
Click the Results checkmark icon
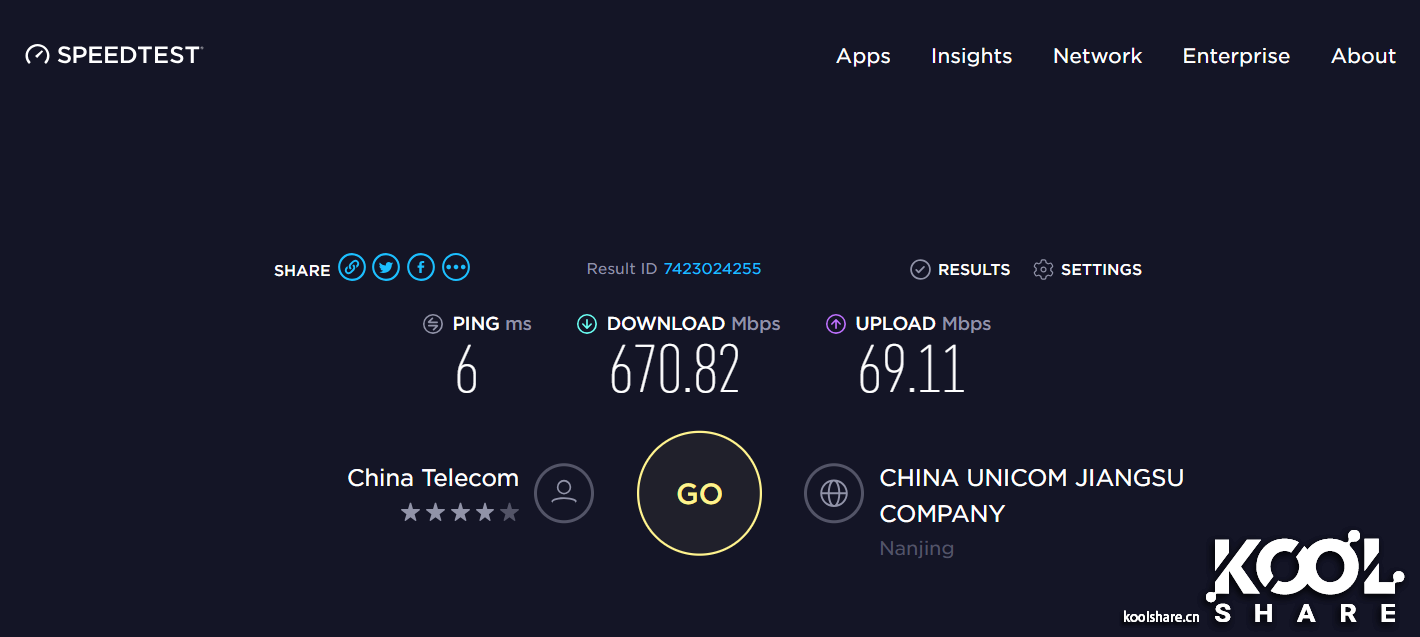click(920, 269)
